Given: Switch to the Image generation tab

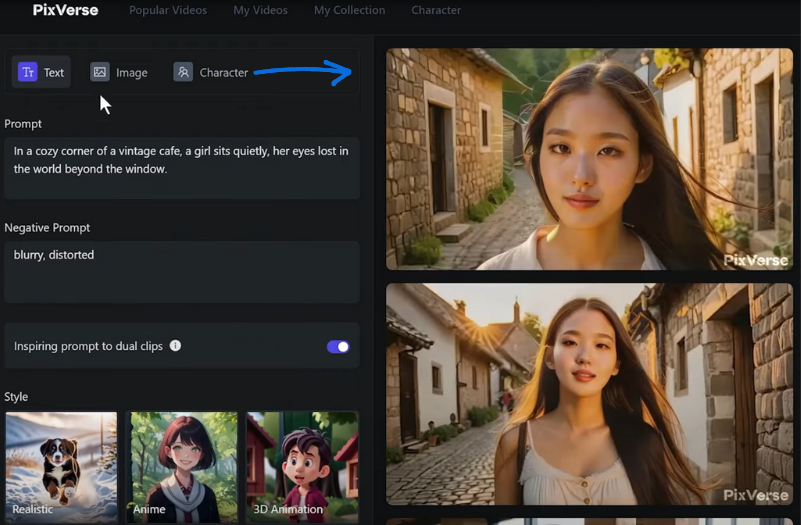Looking at the screenshot, I should pos(119,72).
